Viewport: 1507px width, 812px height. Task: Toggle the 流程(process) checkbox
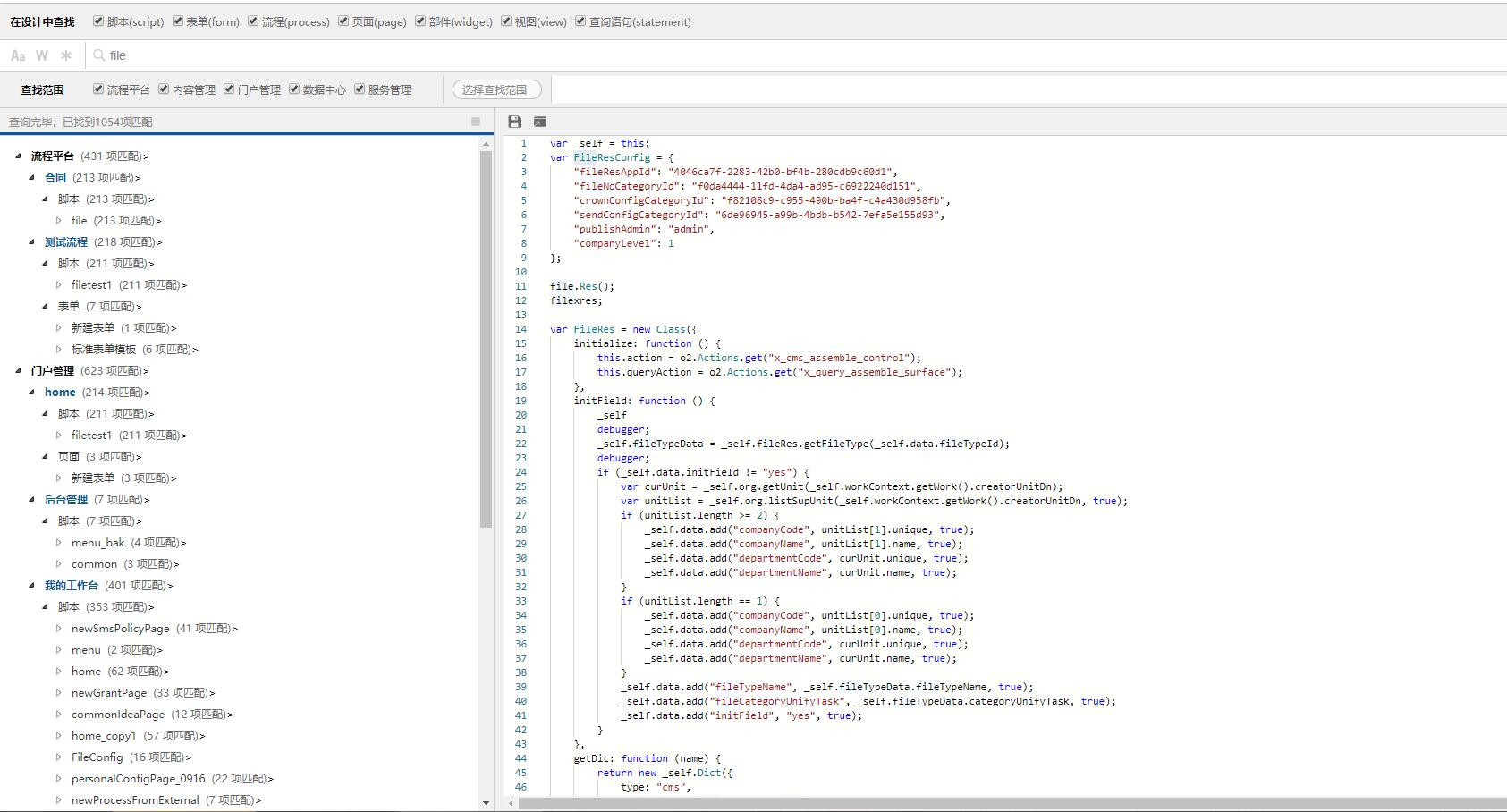253,21
